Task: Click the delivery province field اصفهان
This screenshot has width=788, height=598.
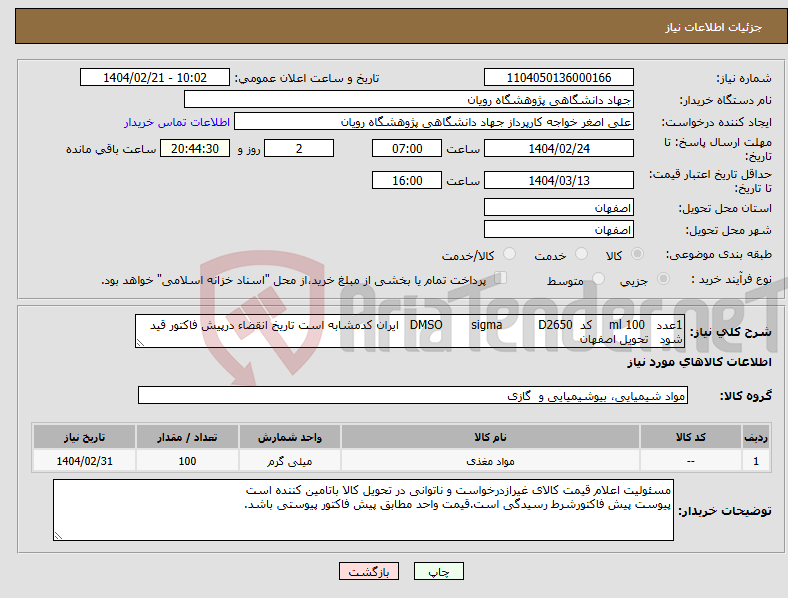Action: (x=559, y=208)
